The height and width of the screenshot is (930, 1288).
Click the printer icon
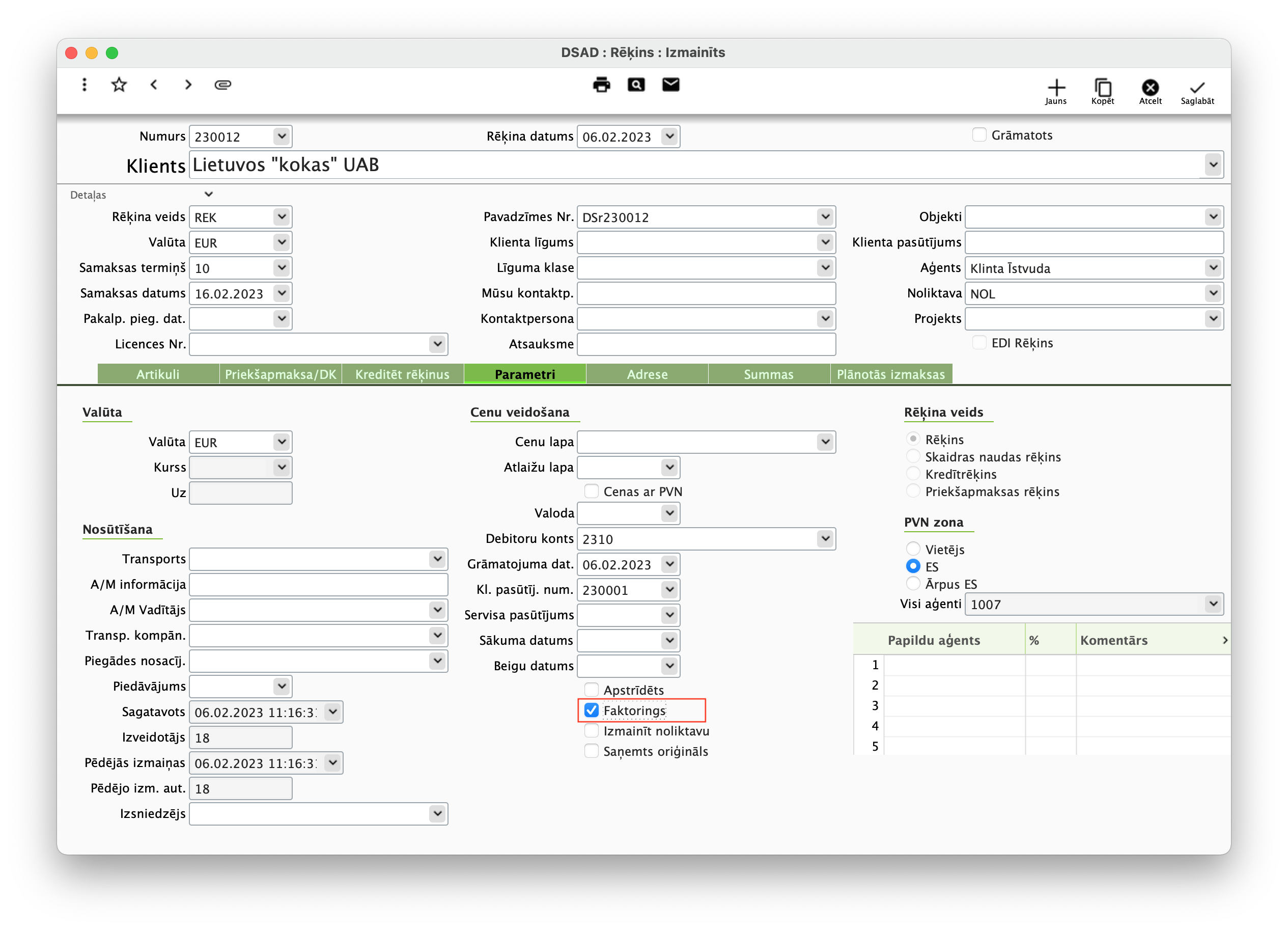601,85
